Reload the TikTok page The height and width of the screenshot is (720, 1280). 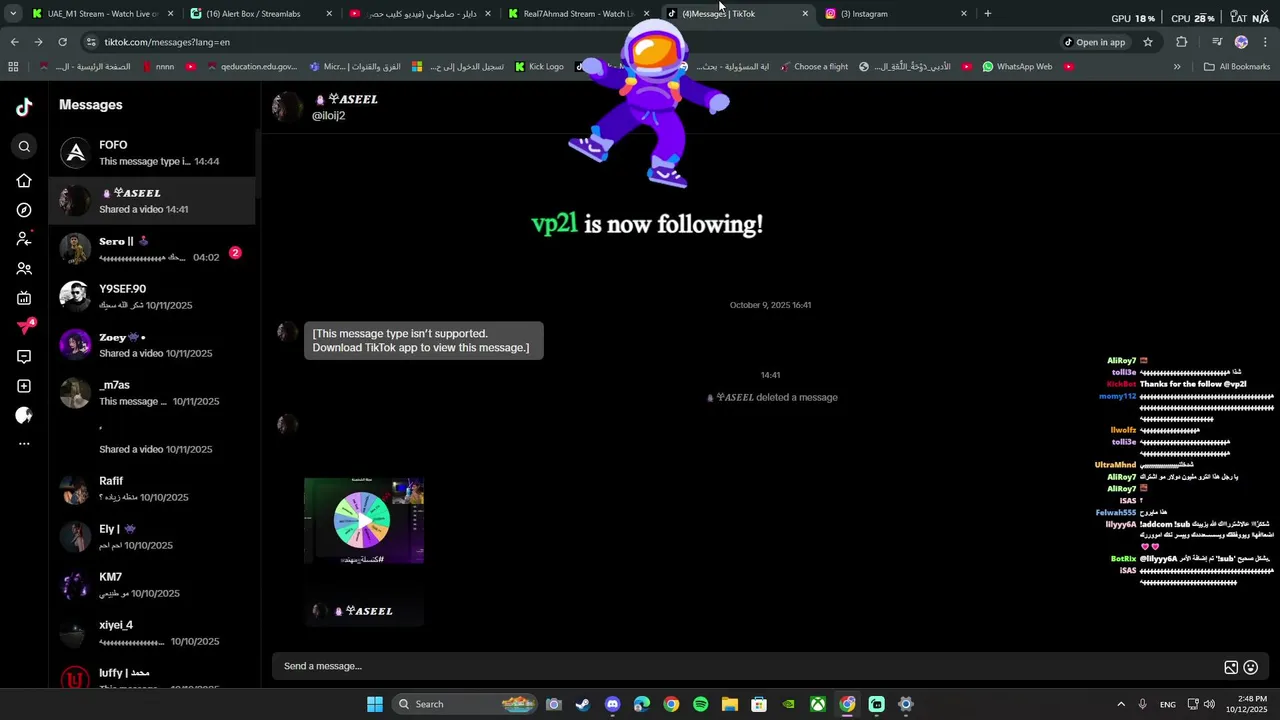pos(62,42)
